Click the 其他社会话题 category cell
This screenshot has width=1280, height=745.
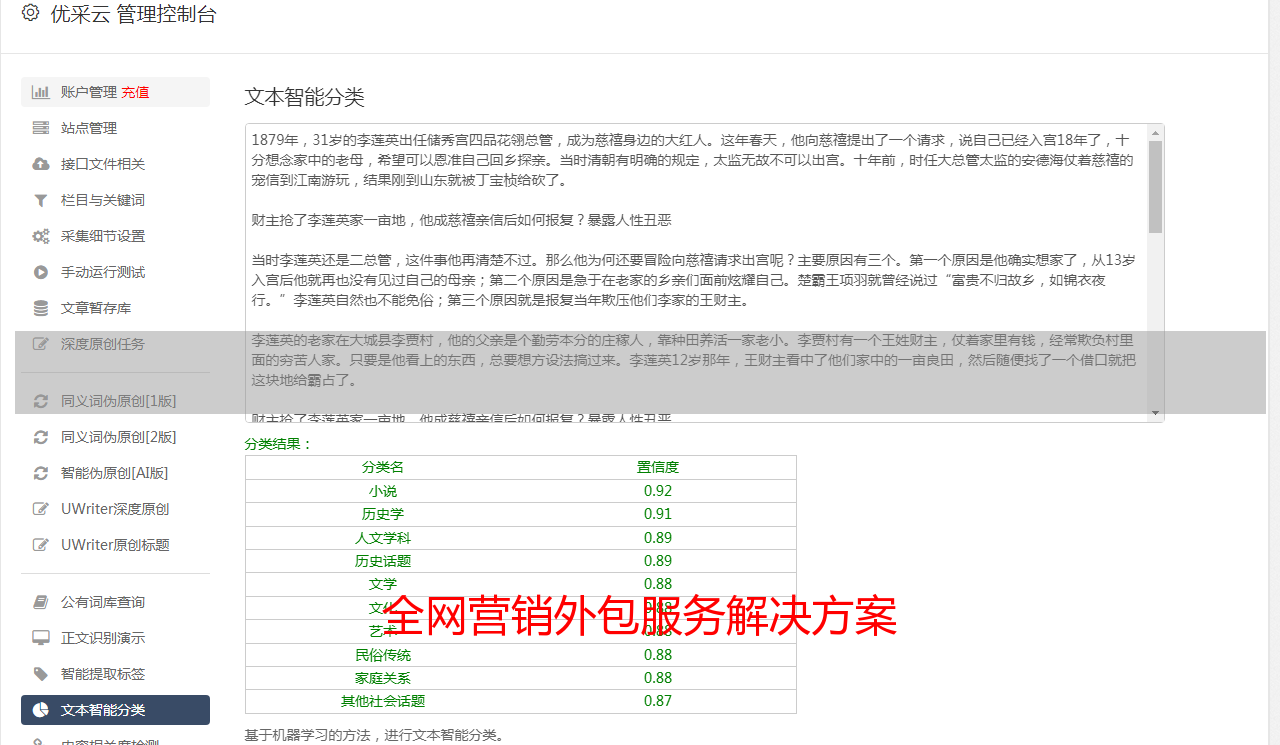pyautogui.click(x=383, y=701)
